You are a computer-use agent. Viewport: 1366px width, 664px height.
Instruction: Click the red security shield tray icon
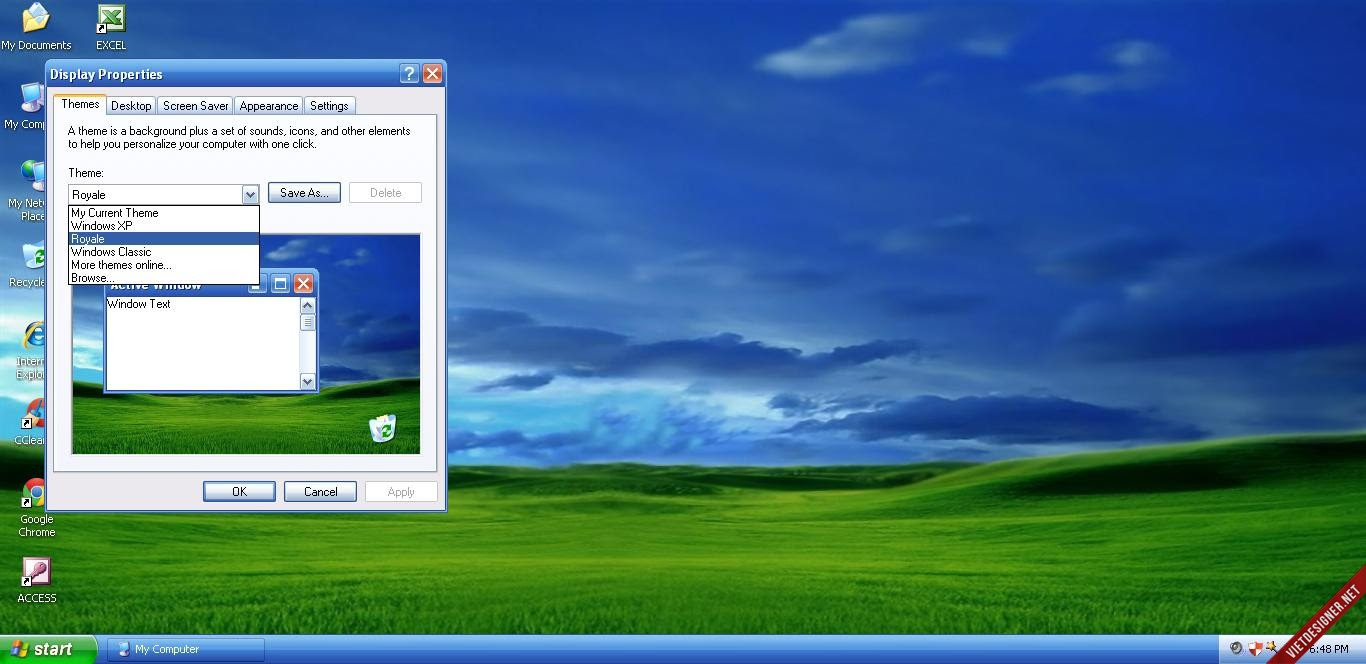tap(1255, 649)
